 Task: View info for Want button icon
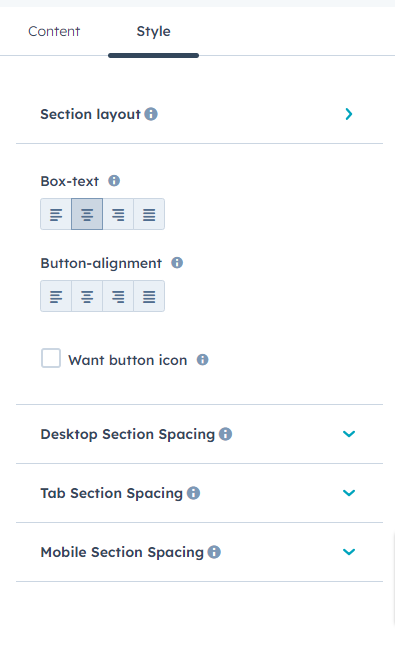click(202, 360)
